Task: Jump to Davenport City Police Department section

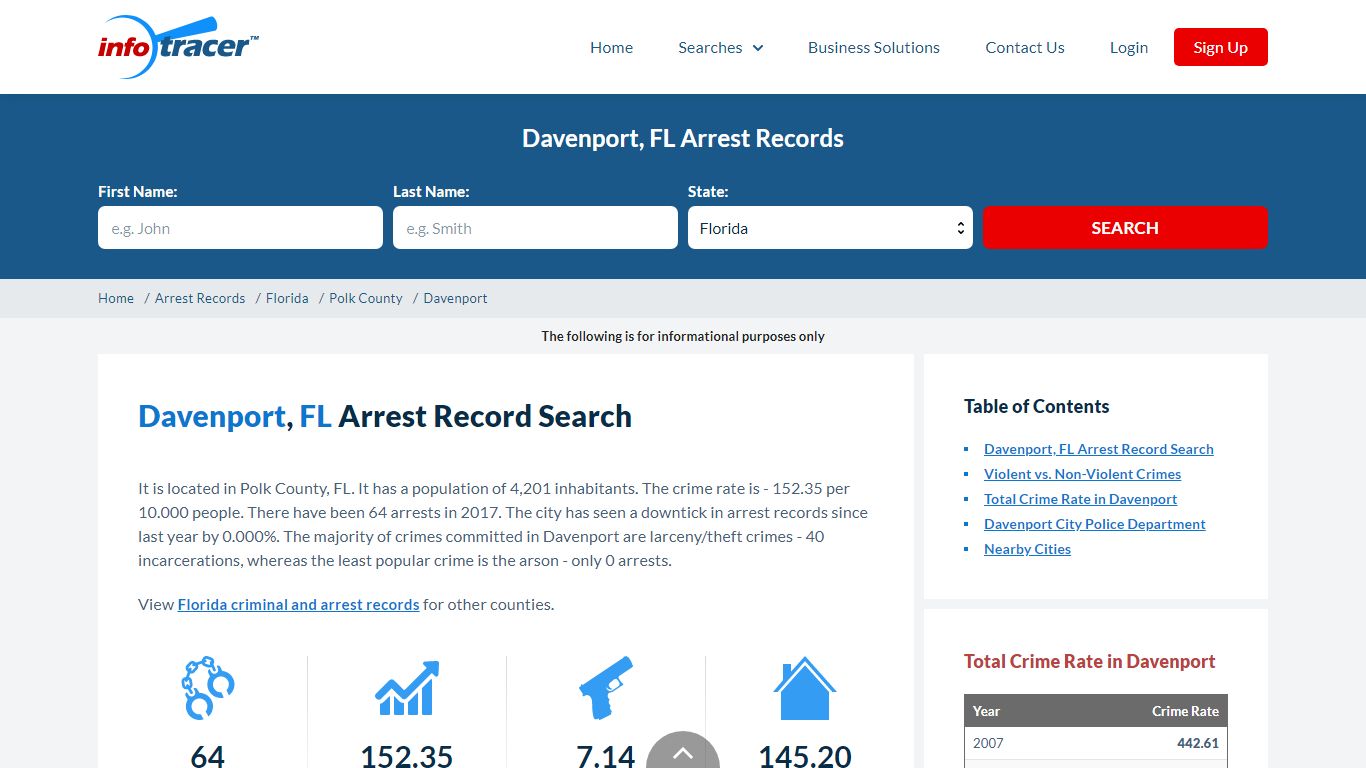Action: (x=1095, y=524)
